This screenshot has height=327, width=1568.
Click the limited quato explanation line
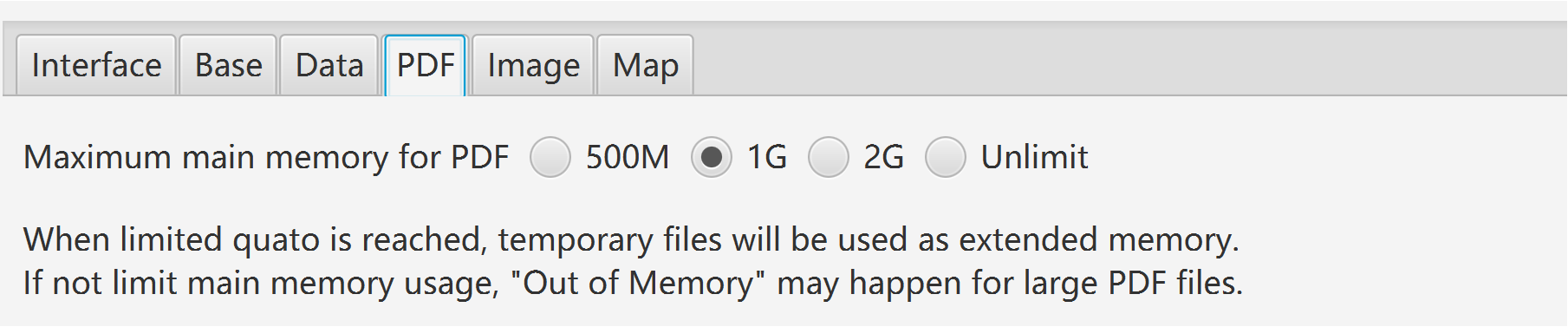coord(632,239)
